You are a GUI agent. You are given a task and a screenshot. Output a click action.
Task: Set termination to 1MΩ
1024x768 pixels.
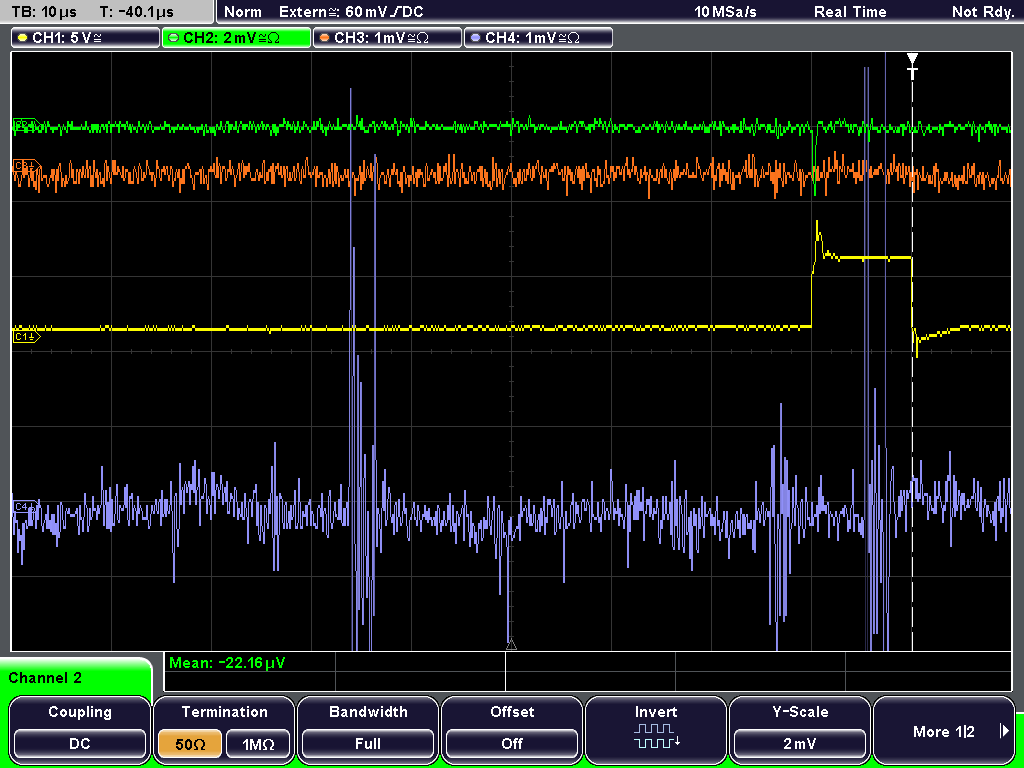click(x=258, y=744)
